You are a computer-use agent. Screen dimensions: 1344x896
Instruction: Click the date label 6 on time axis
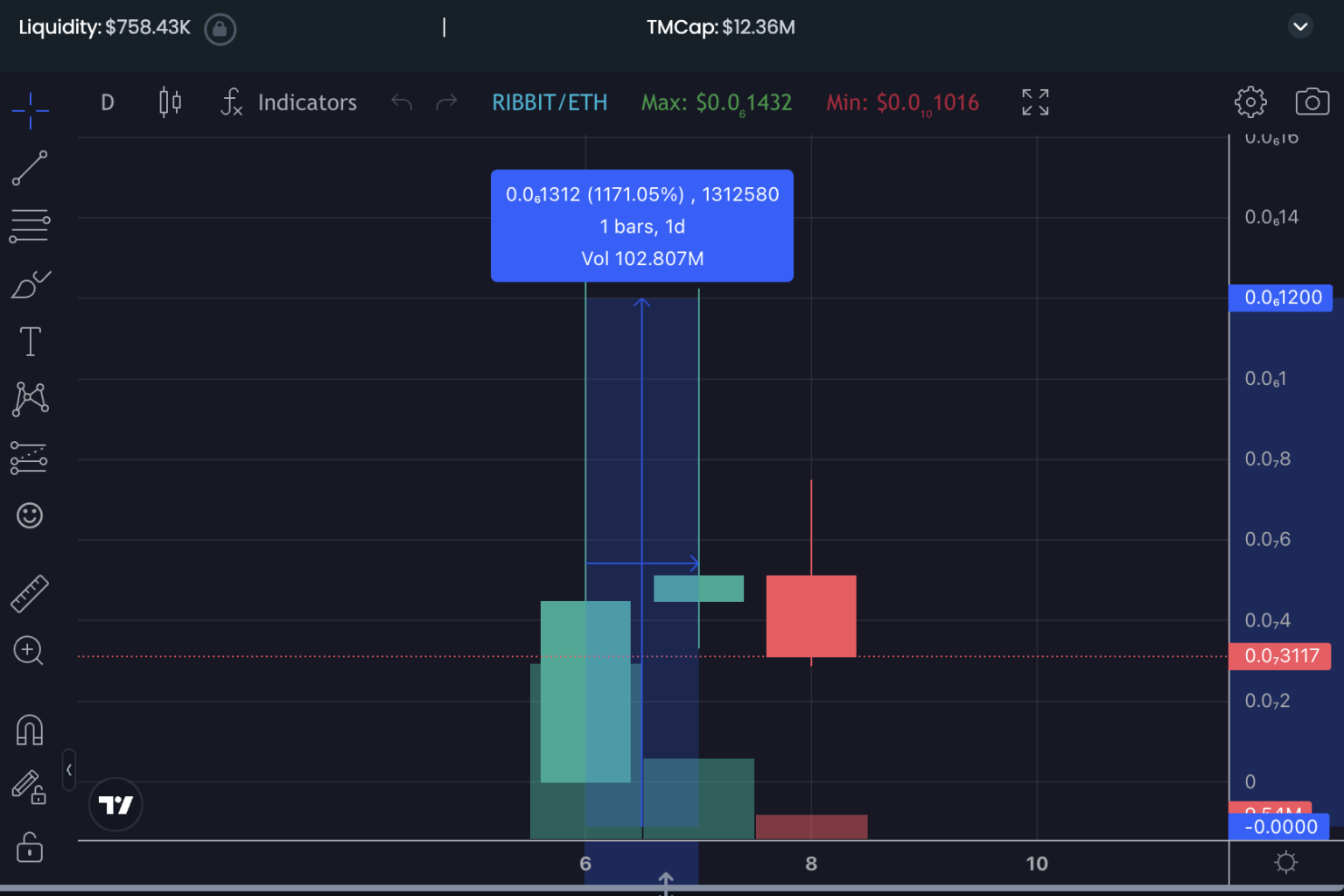click(585, 864)
